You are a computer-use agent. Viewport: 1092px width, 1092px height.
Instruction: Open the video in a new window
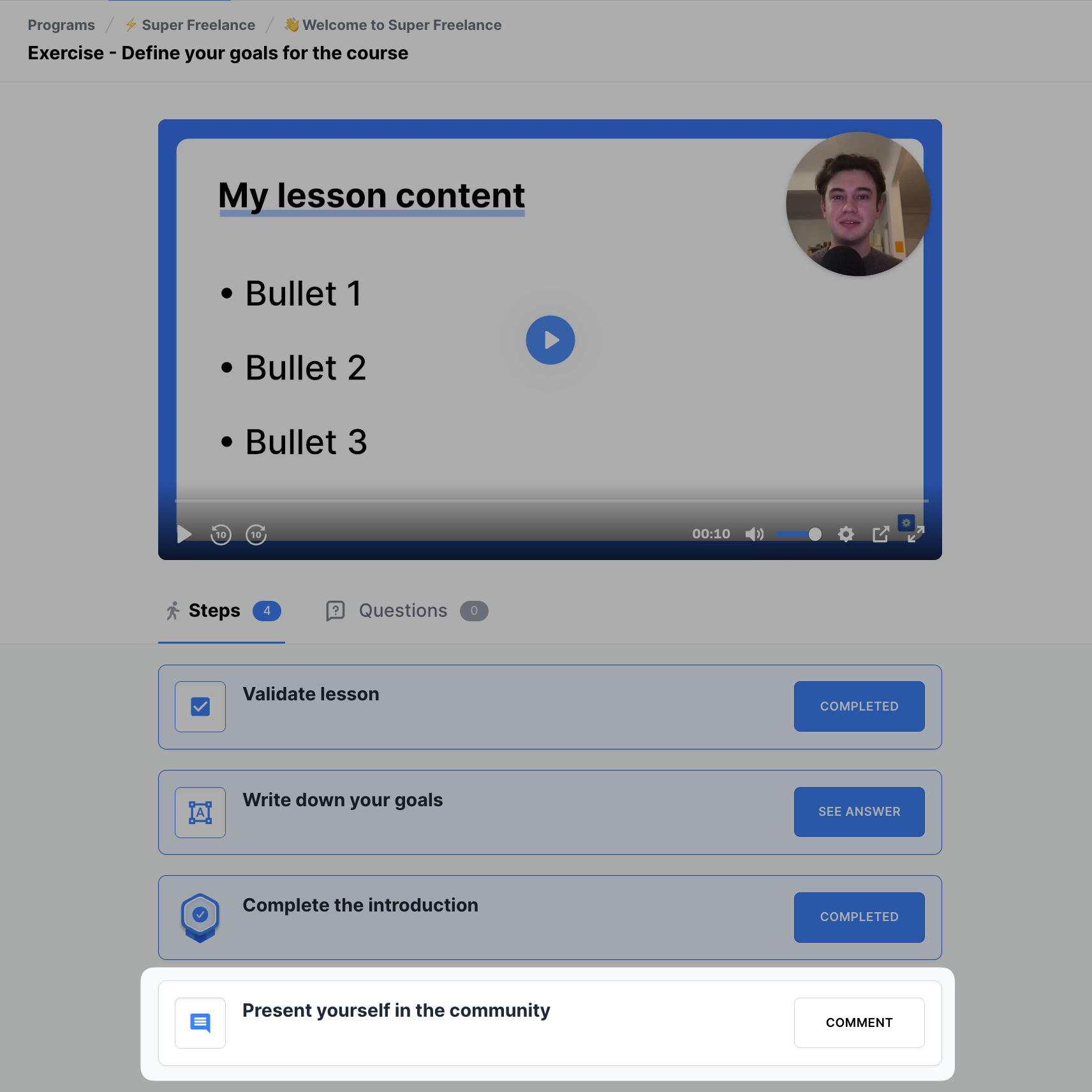click(880, 534)
